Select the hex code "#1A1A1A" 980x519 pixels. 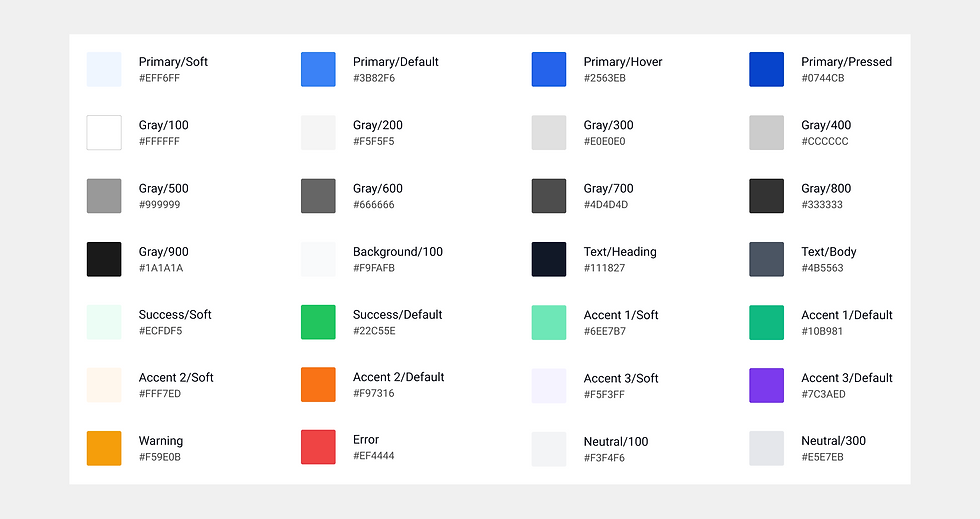tap(161, 268)
